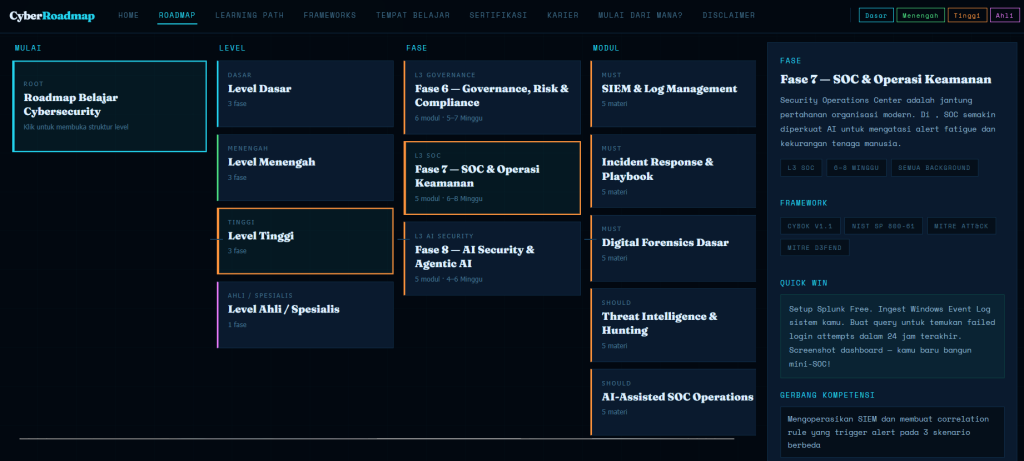Expand the Level Dasar card
1024x461 pixels.
[x=306, y=93]
